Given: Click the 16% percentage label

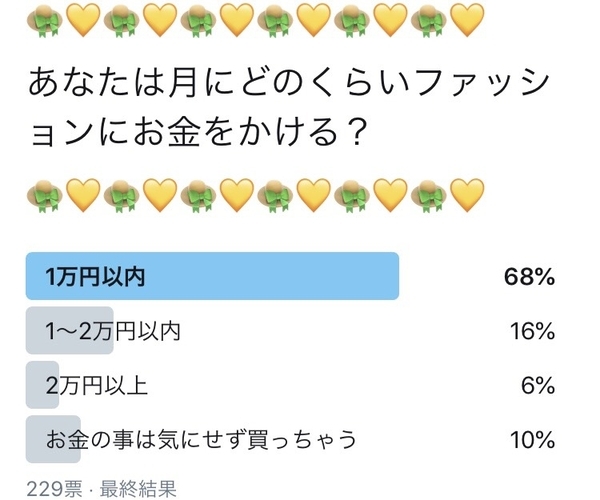Looking at the screenshot, I should (531, 331).
